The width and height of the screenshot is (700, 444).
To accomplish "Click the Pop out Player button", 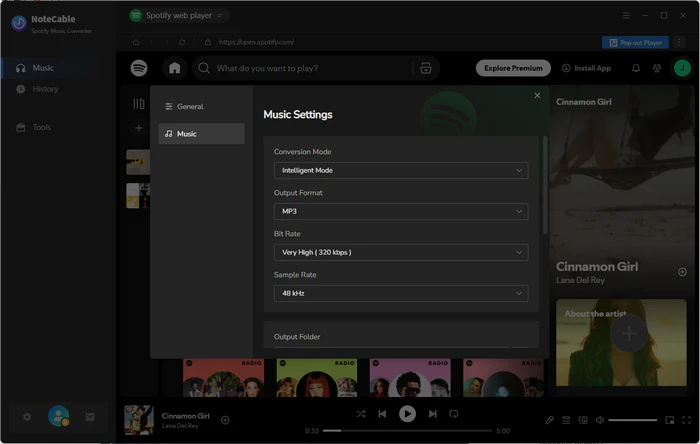I will [635, 42].
